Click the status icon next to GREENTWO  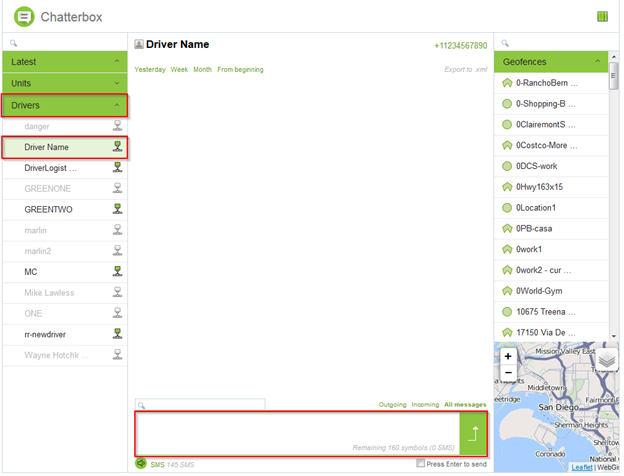pyautogui.click(x=117, y=209)
